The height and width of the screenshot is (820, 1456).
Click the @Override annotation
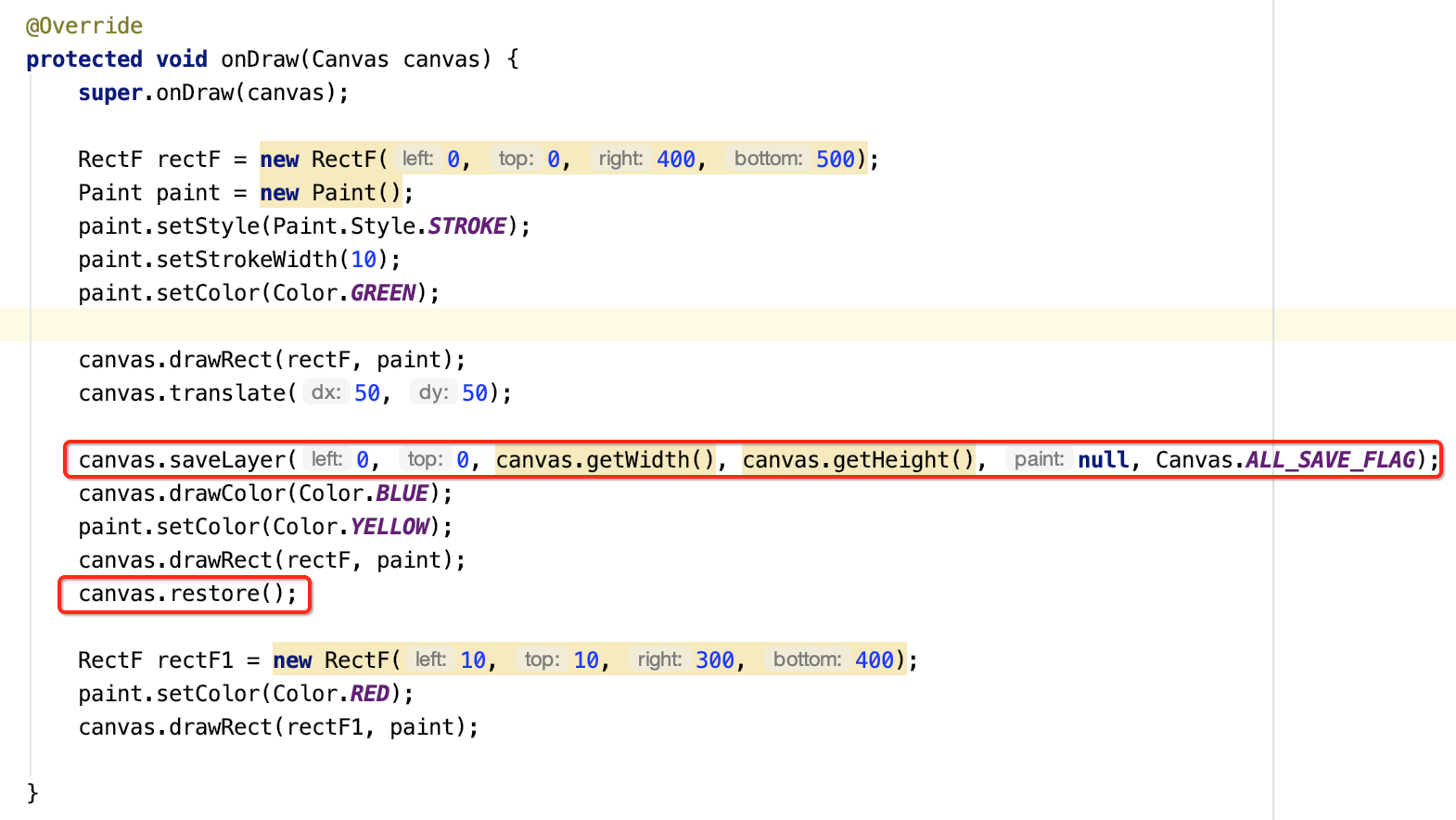pyautogui.click(x=84, y=26)
